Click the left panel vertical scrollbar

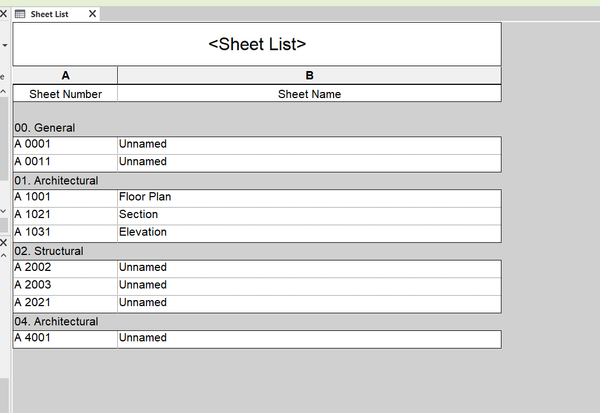(x=3, y=139)
